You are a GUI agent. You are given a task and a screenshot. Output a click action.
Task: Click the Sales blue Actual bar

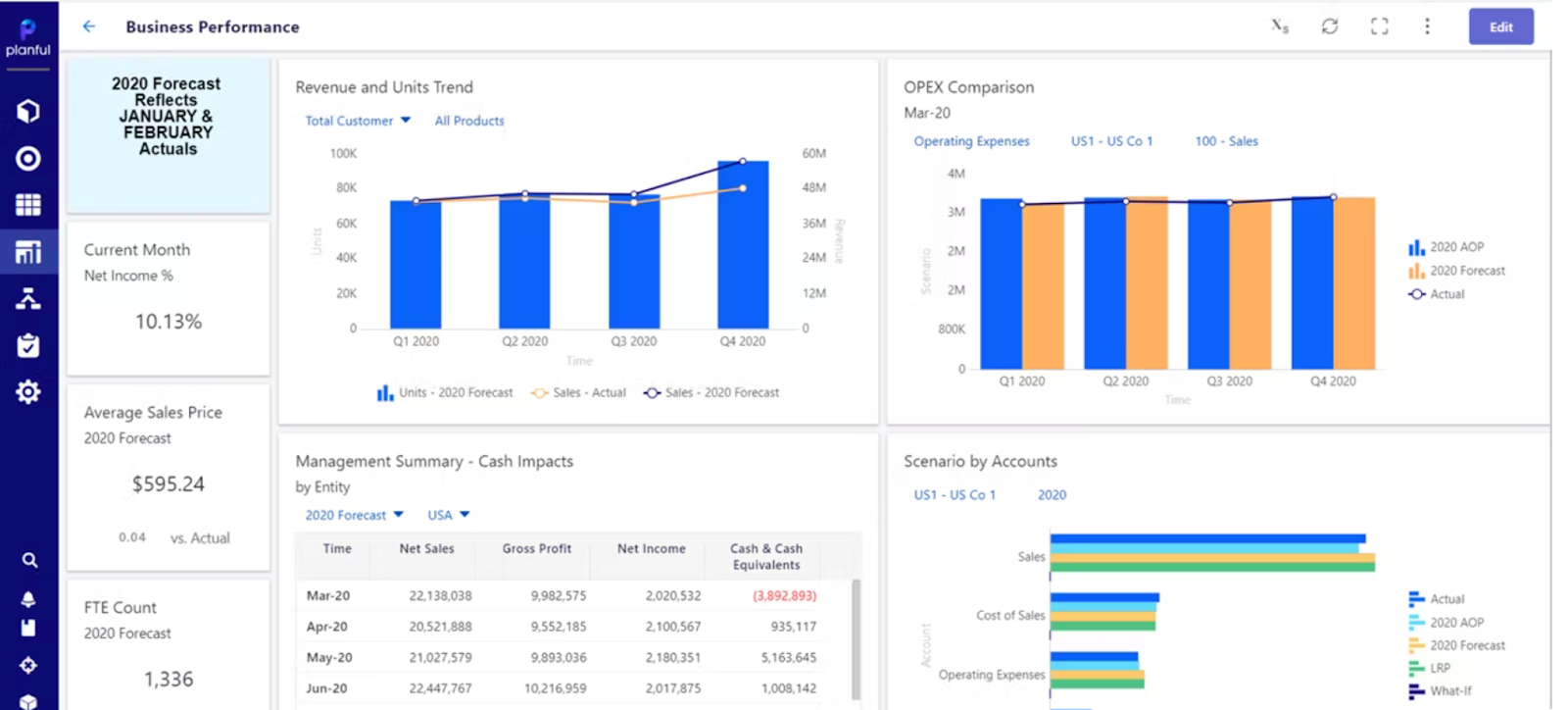(1207, 538)
